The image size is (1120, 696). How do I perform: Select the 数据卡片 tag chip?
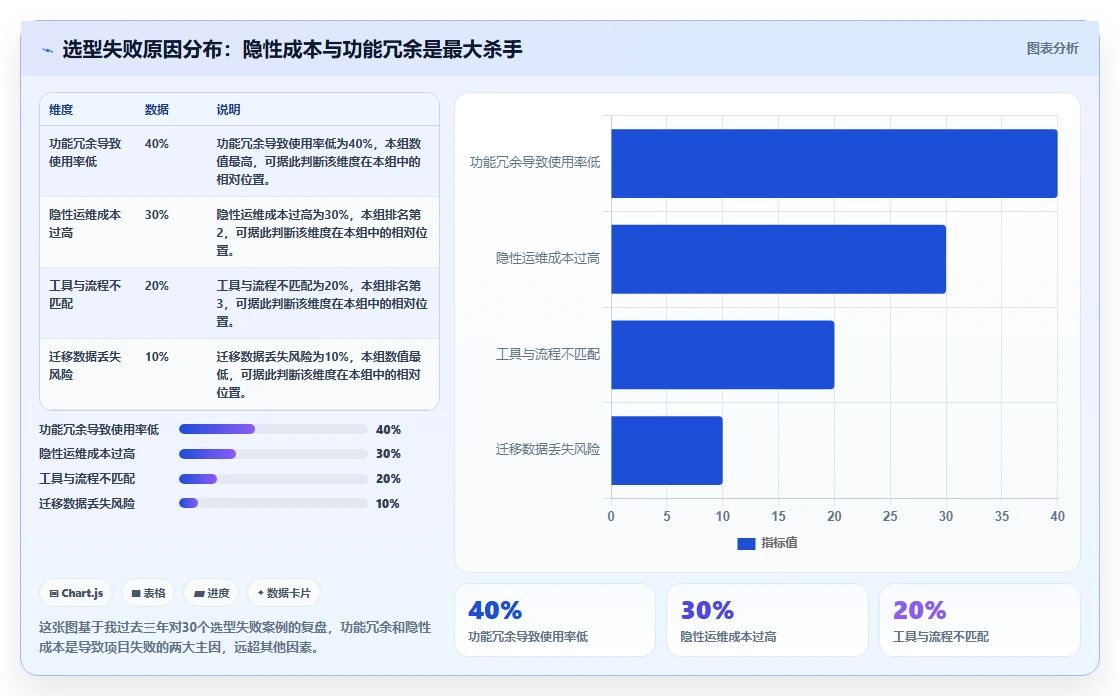coord(284,593)
